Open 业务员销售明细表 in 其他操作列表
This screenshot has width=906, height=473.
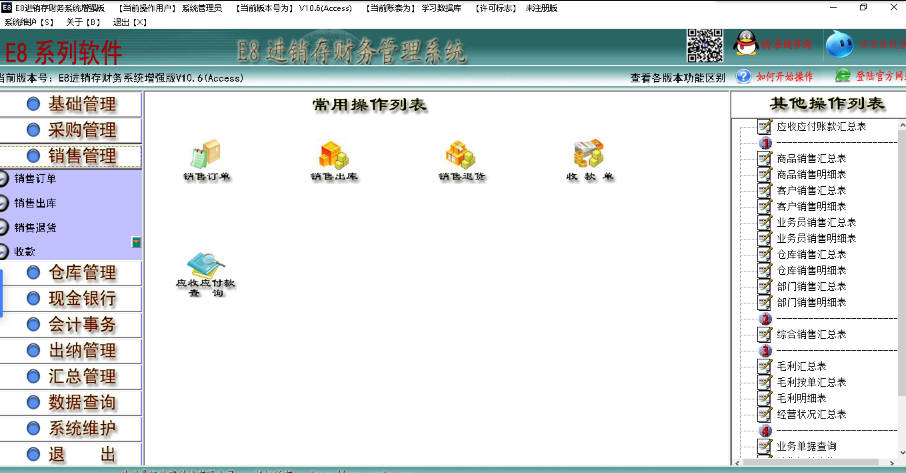coord(816,239)
